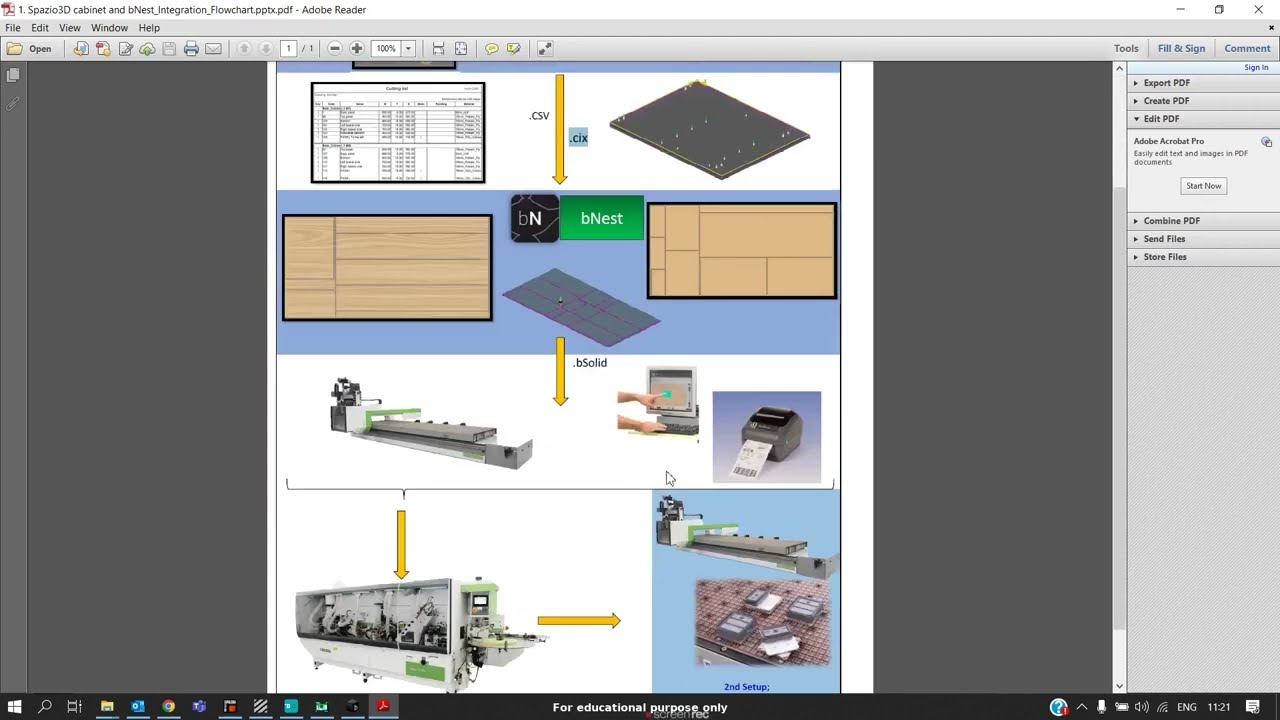This screenshot has width=1280, height=720.
Task: Show page thumbnails panel icon
Action: 13,75
